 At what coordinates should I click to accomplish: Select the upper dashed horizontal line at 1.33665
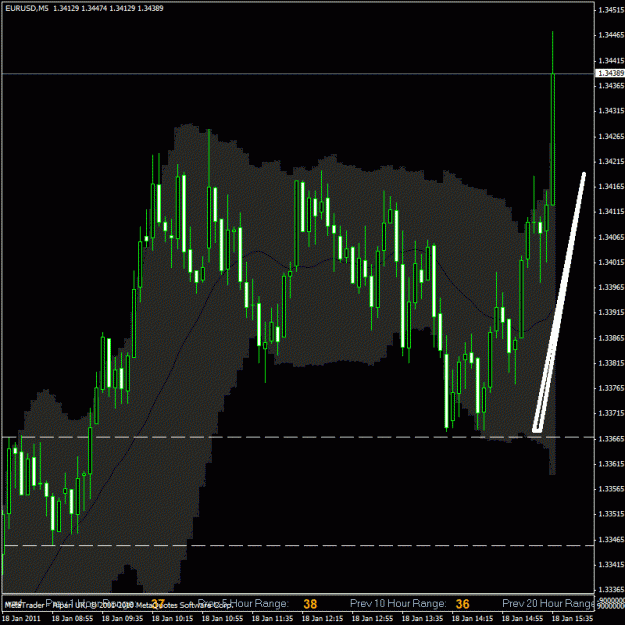(298, 437)
